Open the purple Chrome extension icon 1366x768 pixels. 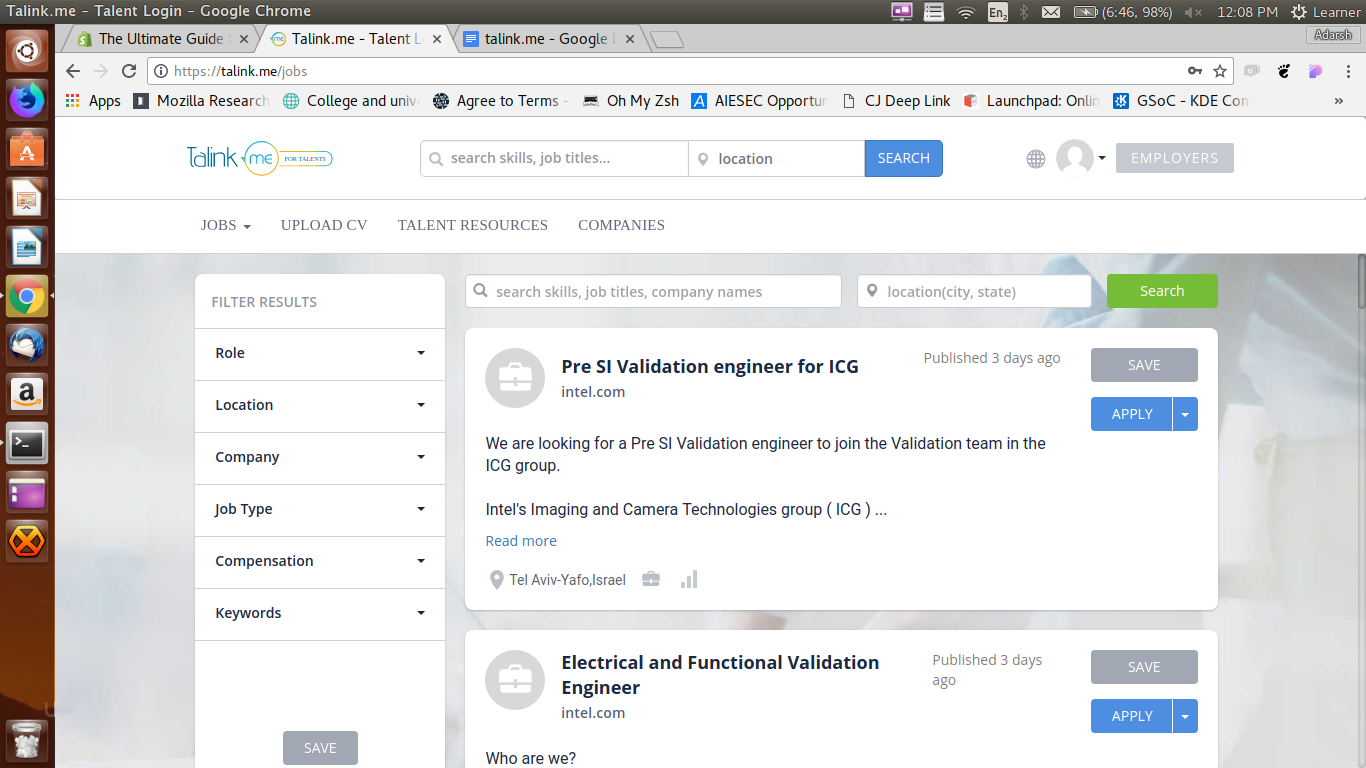[x=1316, y=71]
